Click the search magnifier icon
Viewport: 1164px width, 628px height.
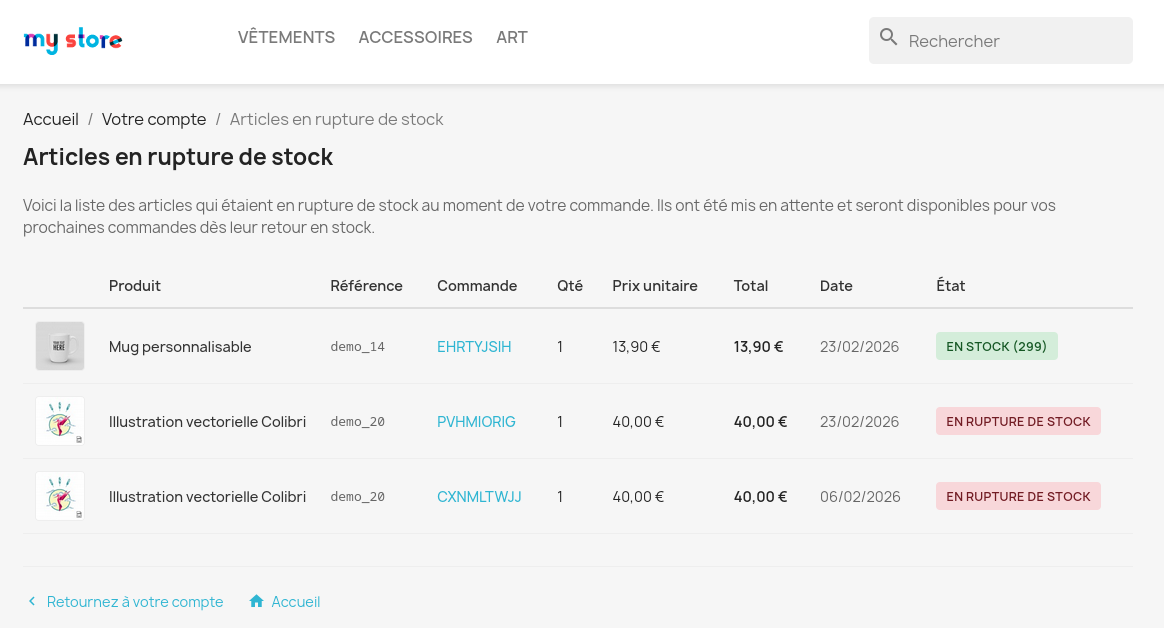888,38
